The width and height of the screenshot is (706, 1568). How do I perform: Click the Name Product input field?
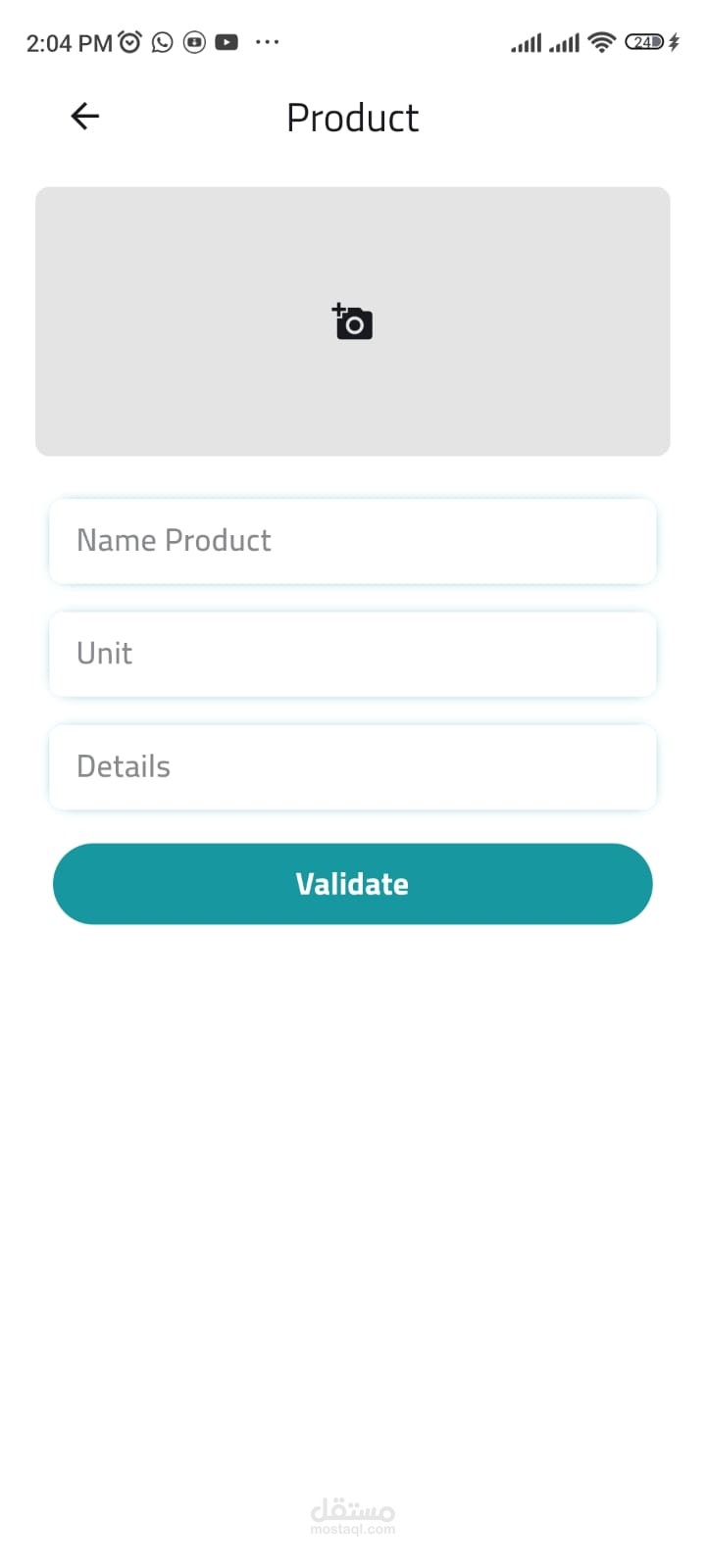coord(353,541)
